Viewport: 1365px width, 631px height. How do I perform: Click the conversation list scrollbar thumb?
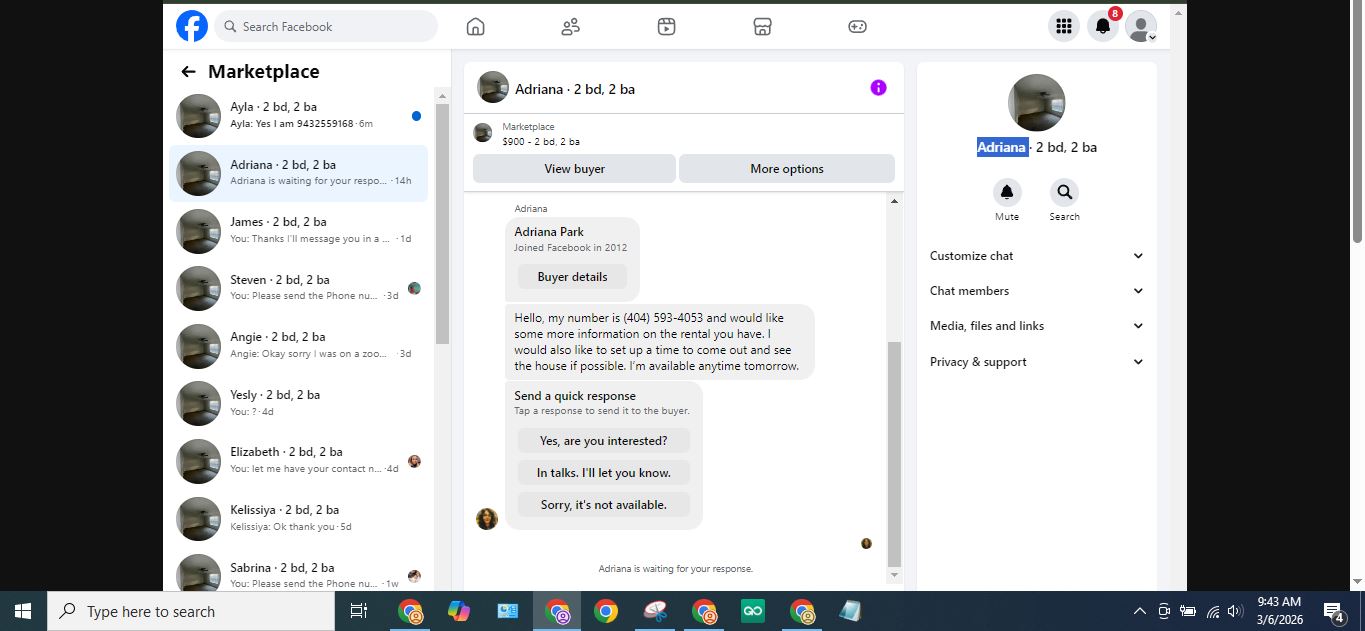pyautogui.click(x=442, y=223)
